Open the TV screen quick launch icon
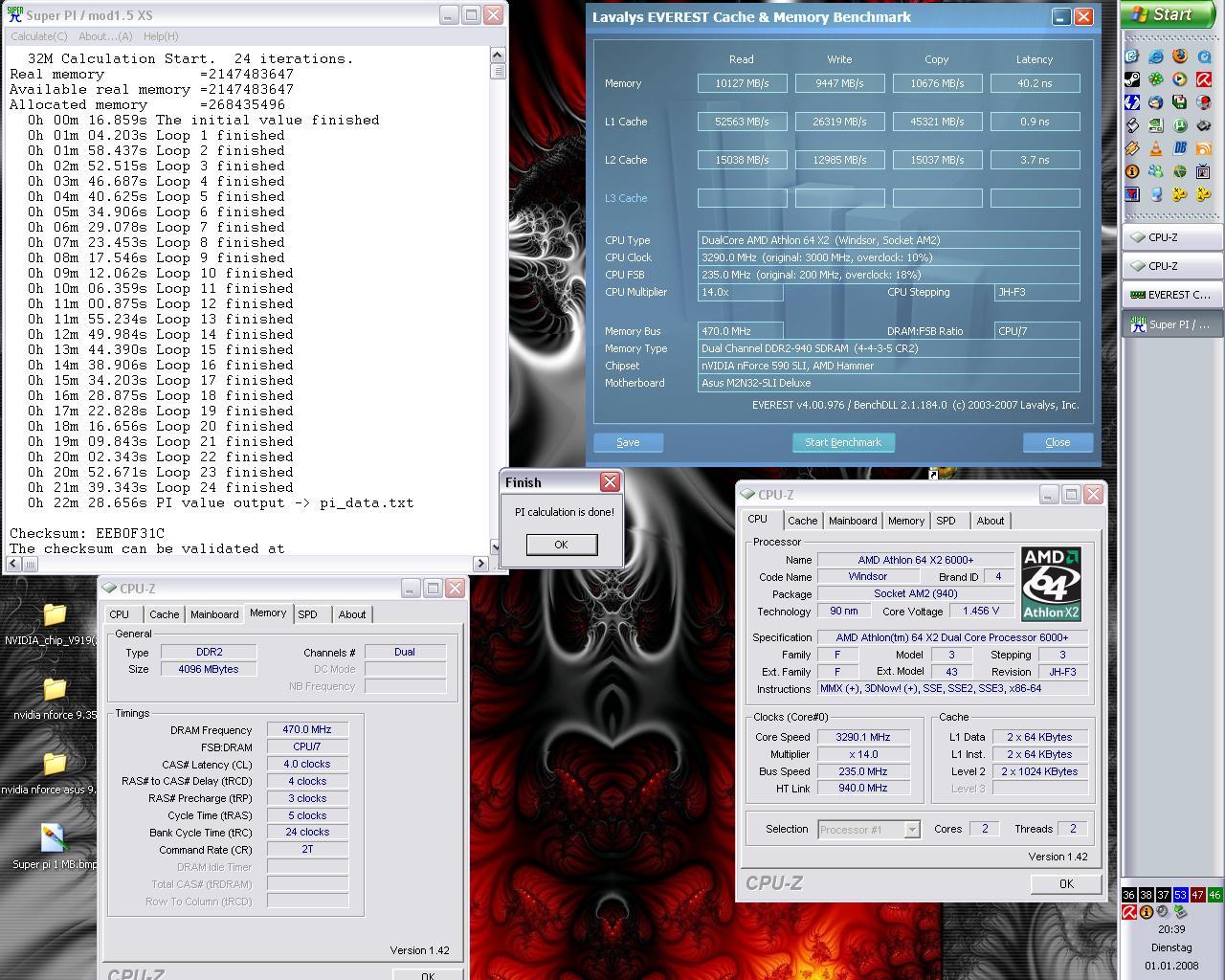The height and width of the screenshot is (980, 1225). click(x=1204, y=171)
